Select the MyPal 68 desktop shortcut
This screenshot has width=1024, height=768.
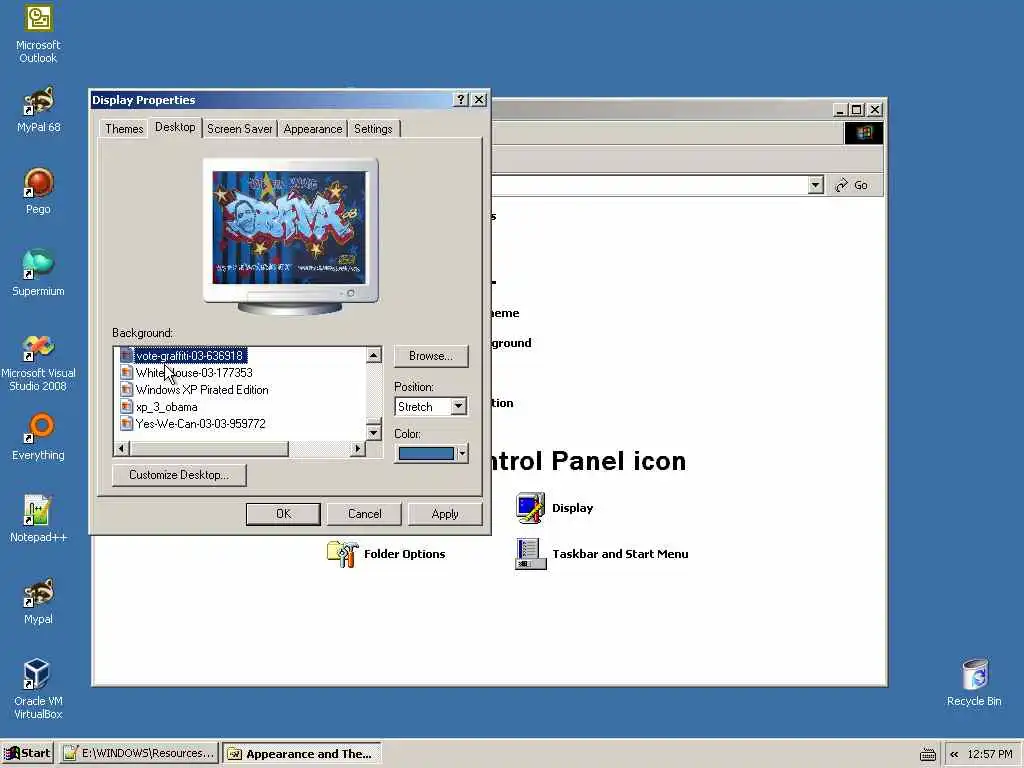coord(38,110)
